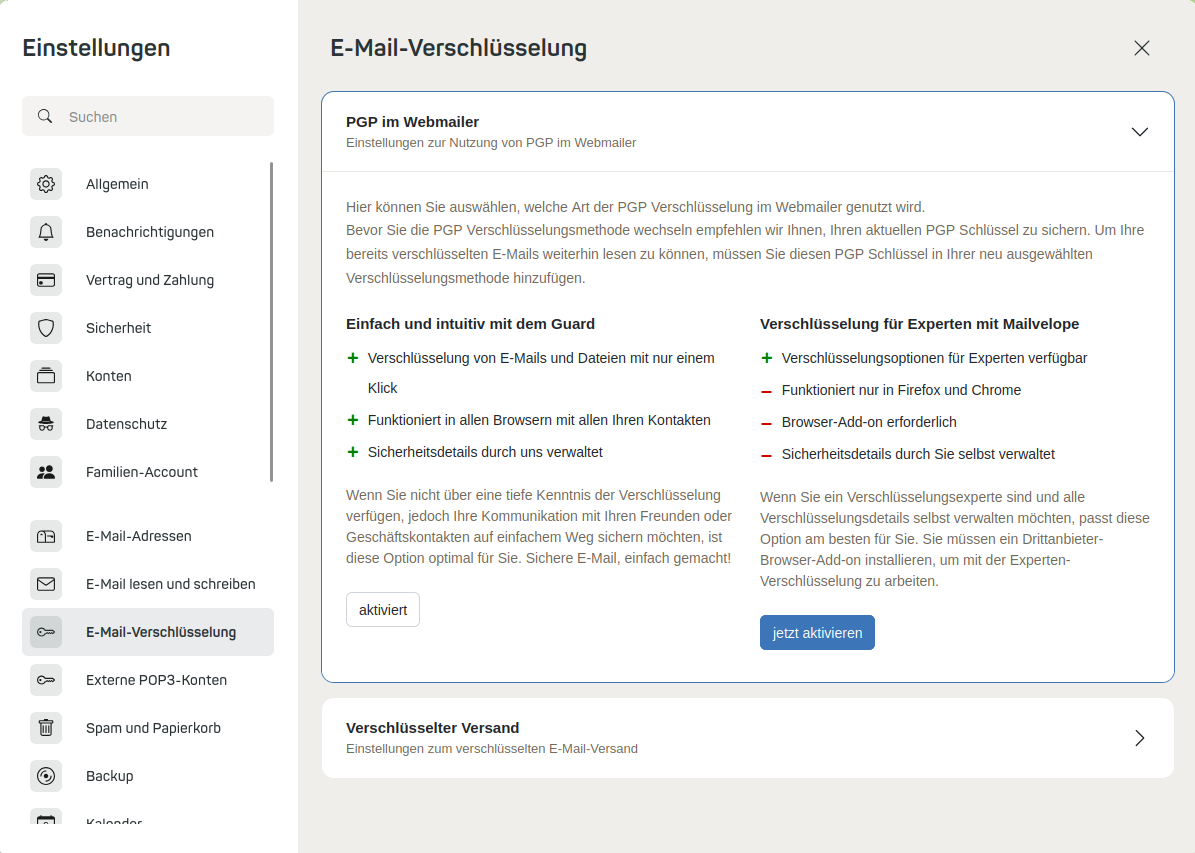Focus the Suchen search field

(148, 116)
